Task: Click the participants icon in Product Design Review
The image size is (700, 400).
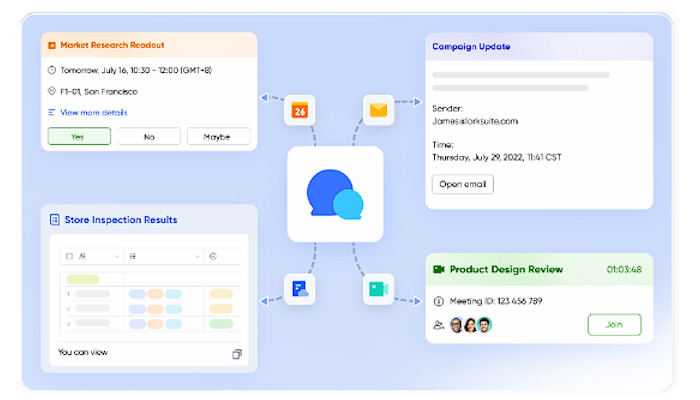Action: pos(438,325)
